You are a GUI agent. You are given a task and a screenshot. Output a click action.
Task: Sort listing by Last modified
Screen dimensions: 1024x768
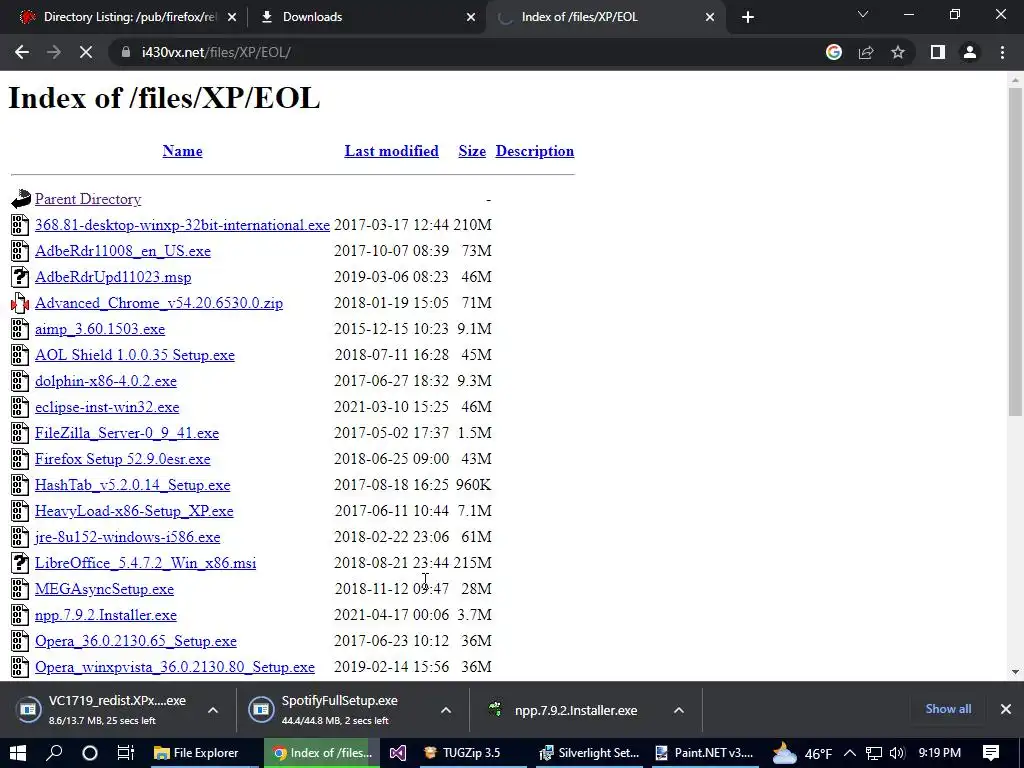[392, 151]
